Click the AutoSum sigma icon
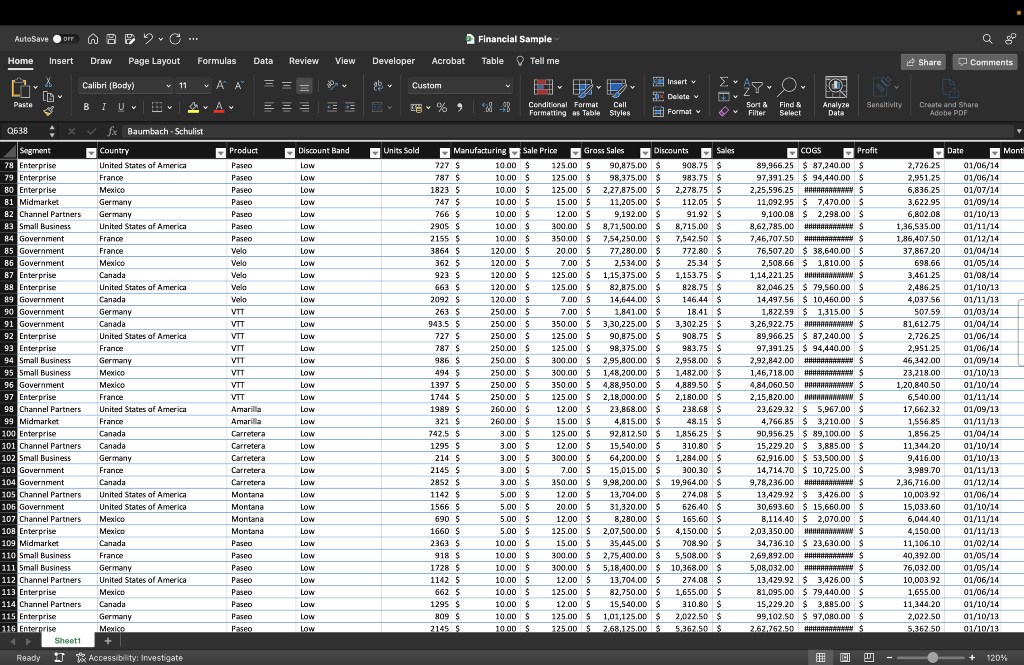The image size is (1024, 665). coord(724,82)
